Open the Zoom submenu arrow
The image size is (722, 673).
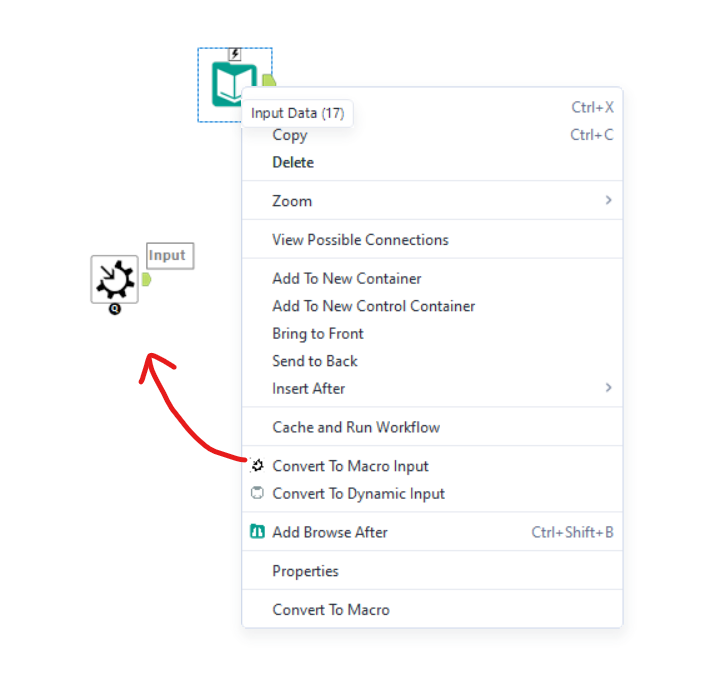[x=608, y=200]
